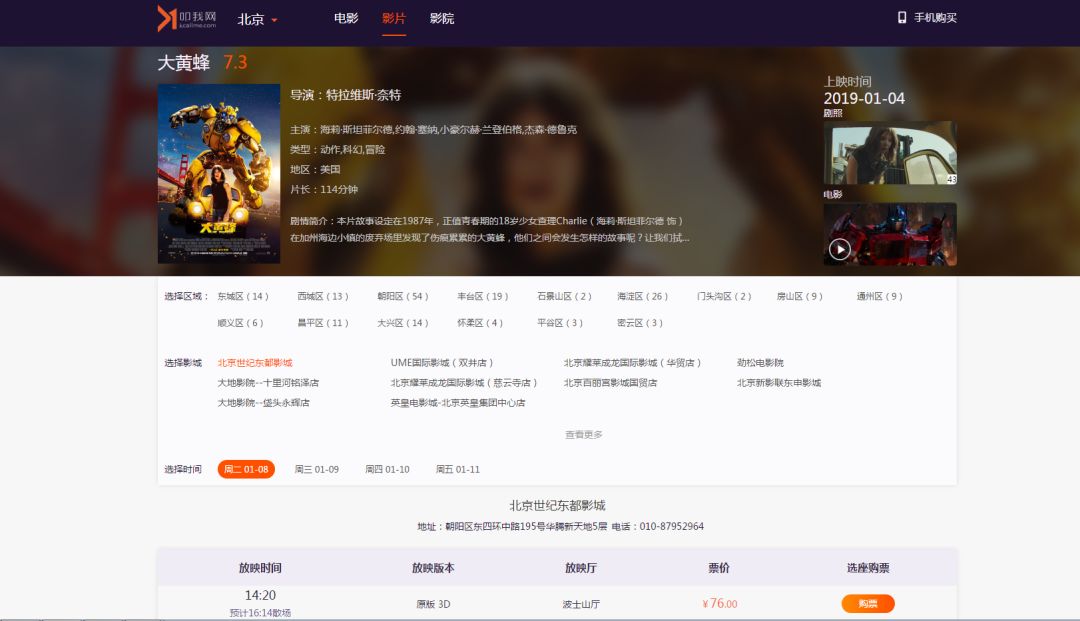Open the 北京 city selector dropdown
This screenshot has height=621, width=1080.
(255, 17)
